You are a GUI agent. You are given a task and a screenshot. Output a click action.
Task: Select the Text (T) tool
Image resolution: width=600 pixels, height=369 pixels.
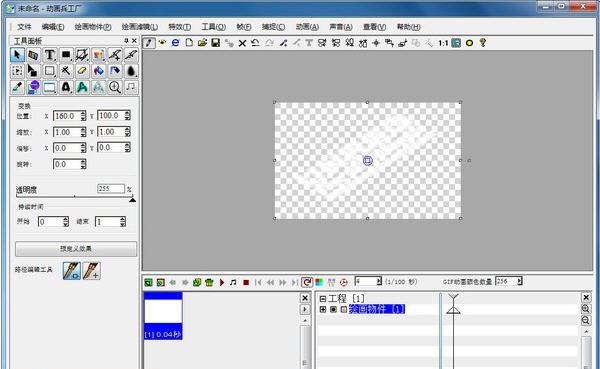coord(49,55)
